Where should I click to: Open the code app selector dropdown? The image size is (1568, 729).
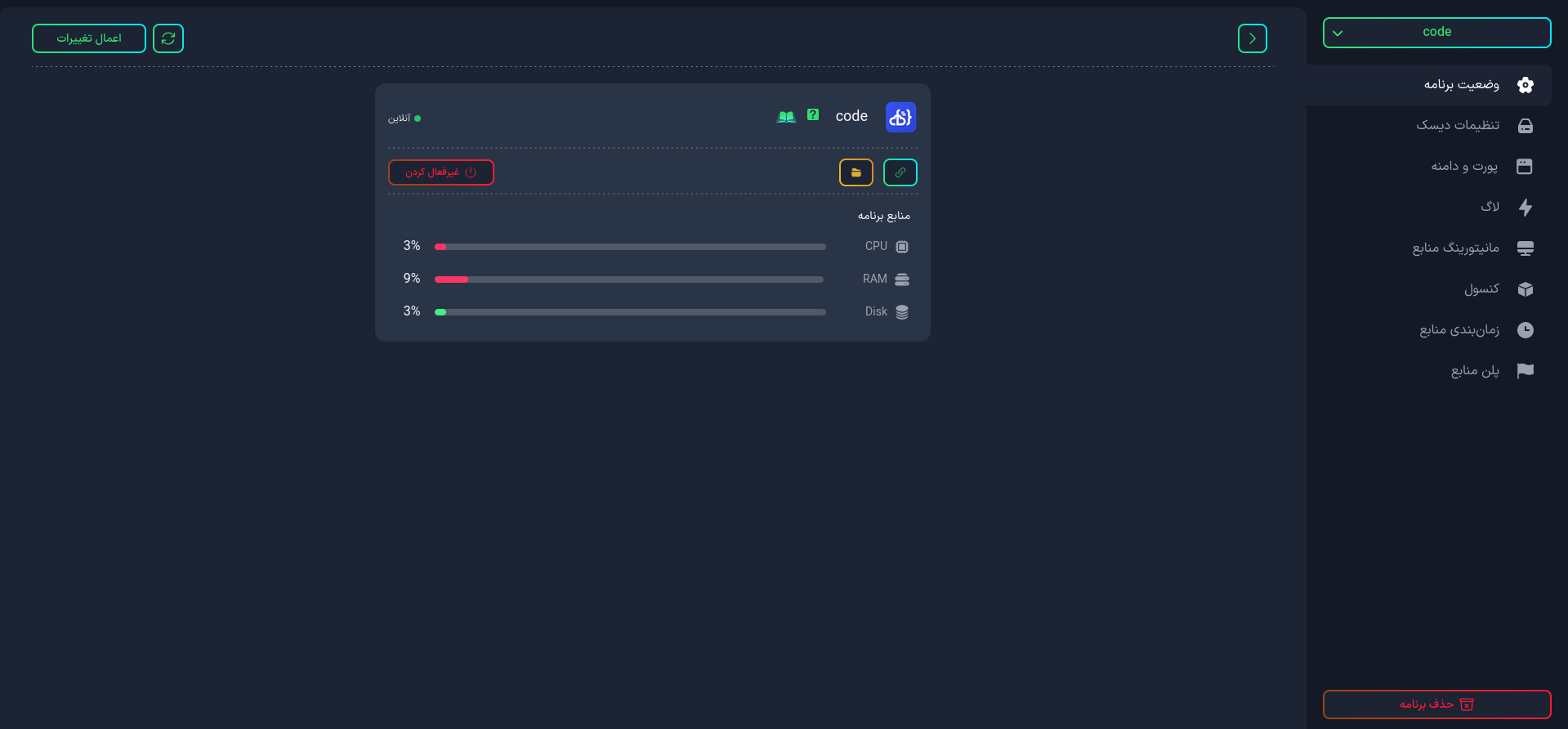pos(1436,33)
